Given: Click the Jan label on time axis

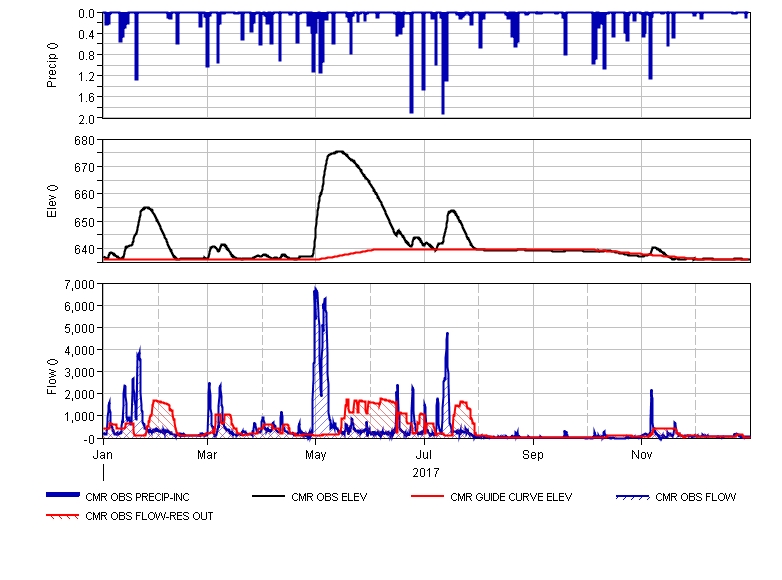Looking at the screenshot, I should [103, 454].
